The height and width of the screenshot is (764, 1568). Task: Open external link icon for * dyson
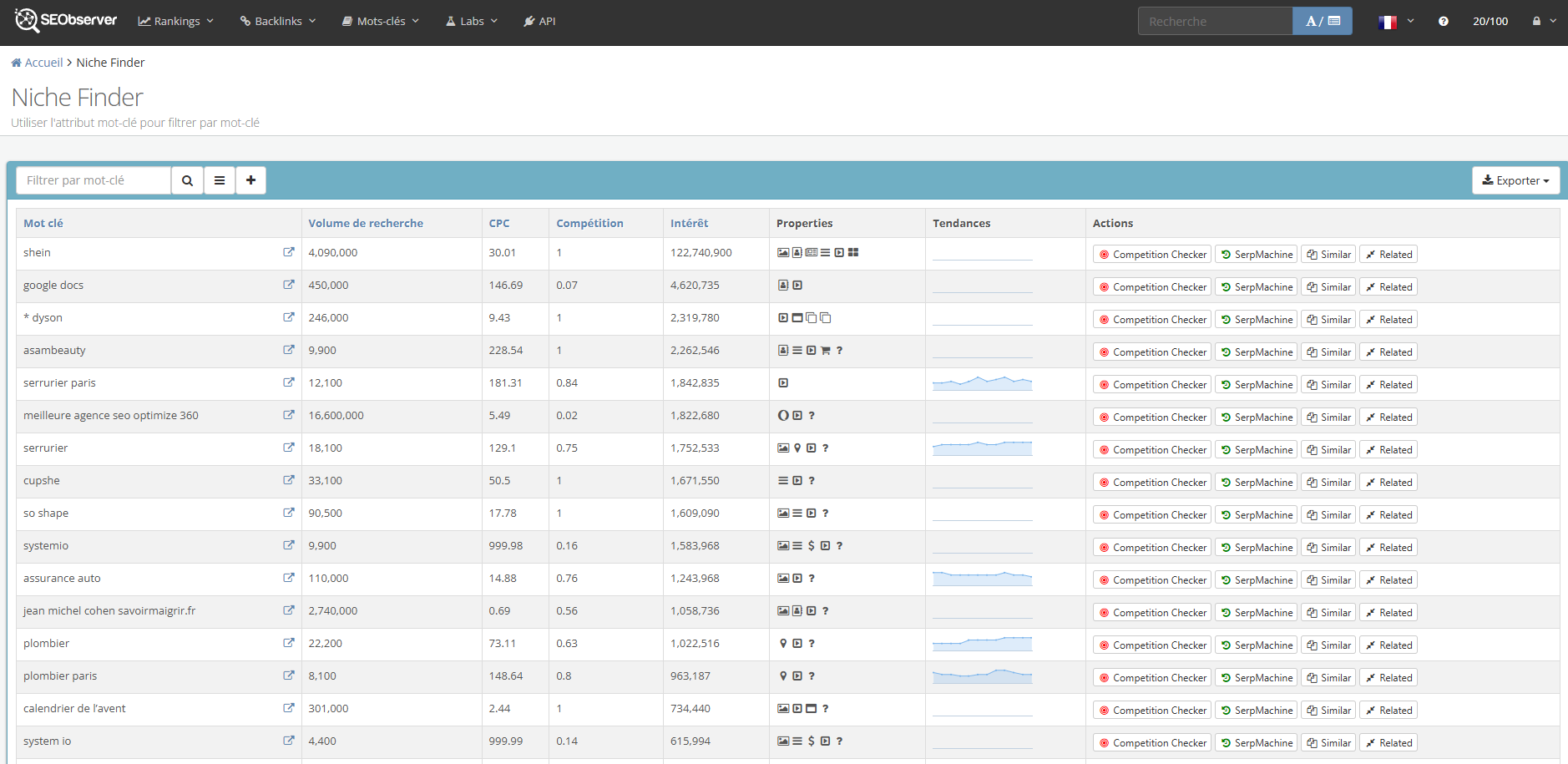coord(289,317)
